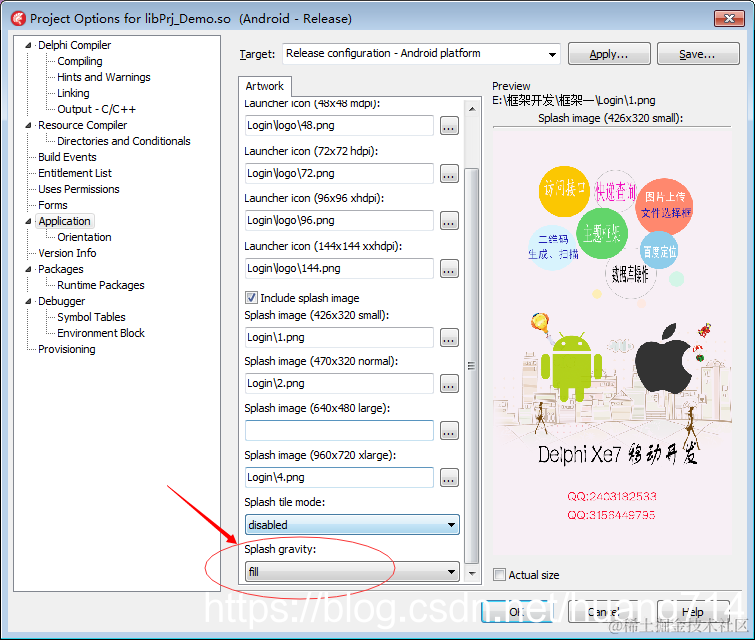Select the Delphi Compiler tree item
The image size is (755, 640).
pyautogui.click(x=74, y=45)
